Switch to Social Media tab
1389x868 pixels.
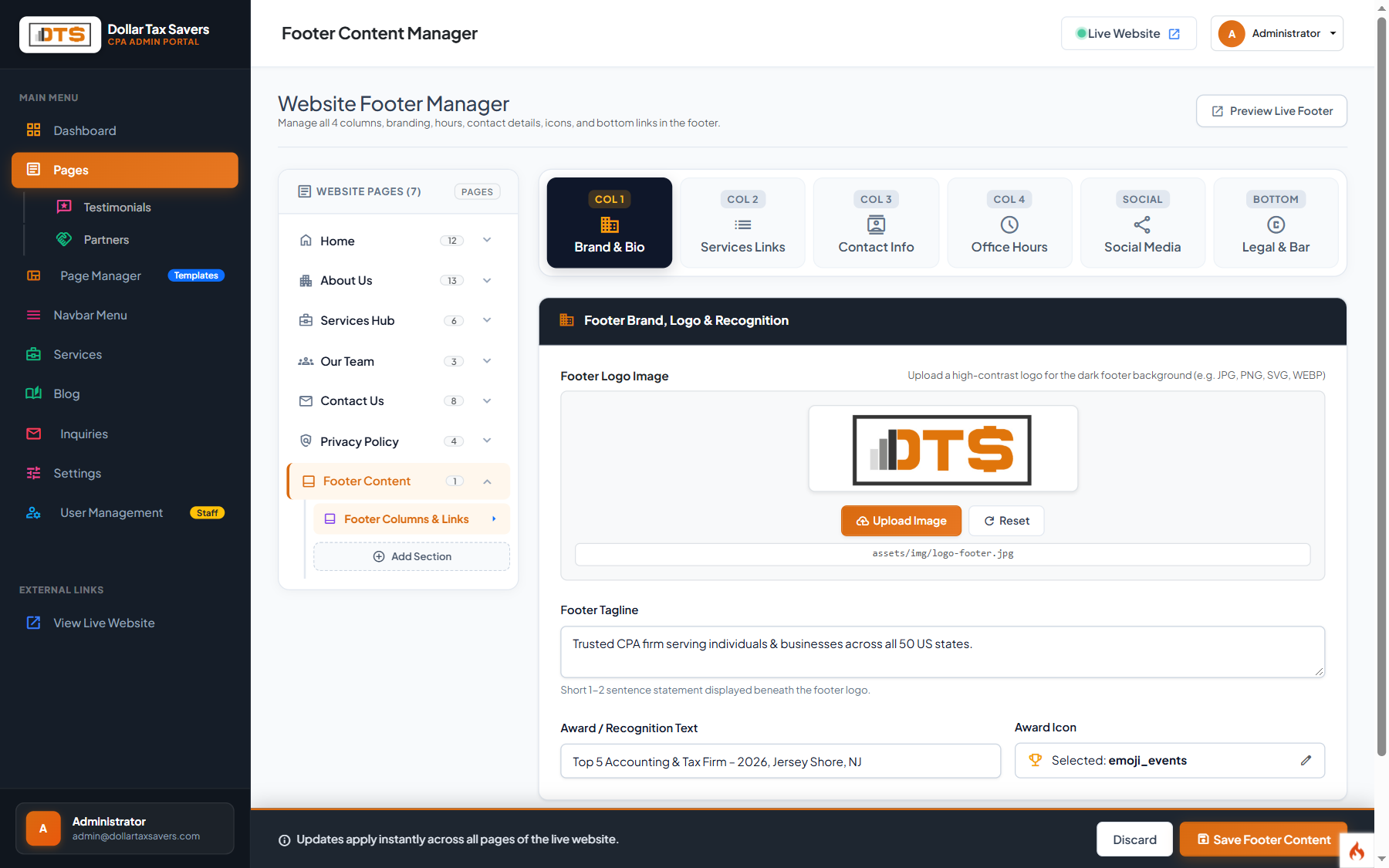coord(1142,223)
